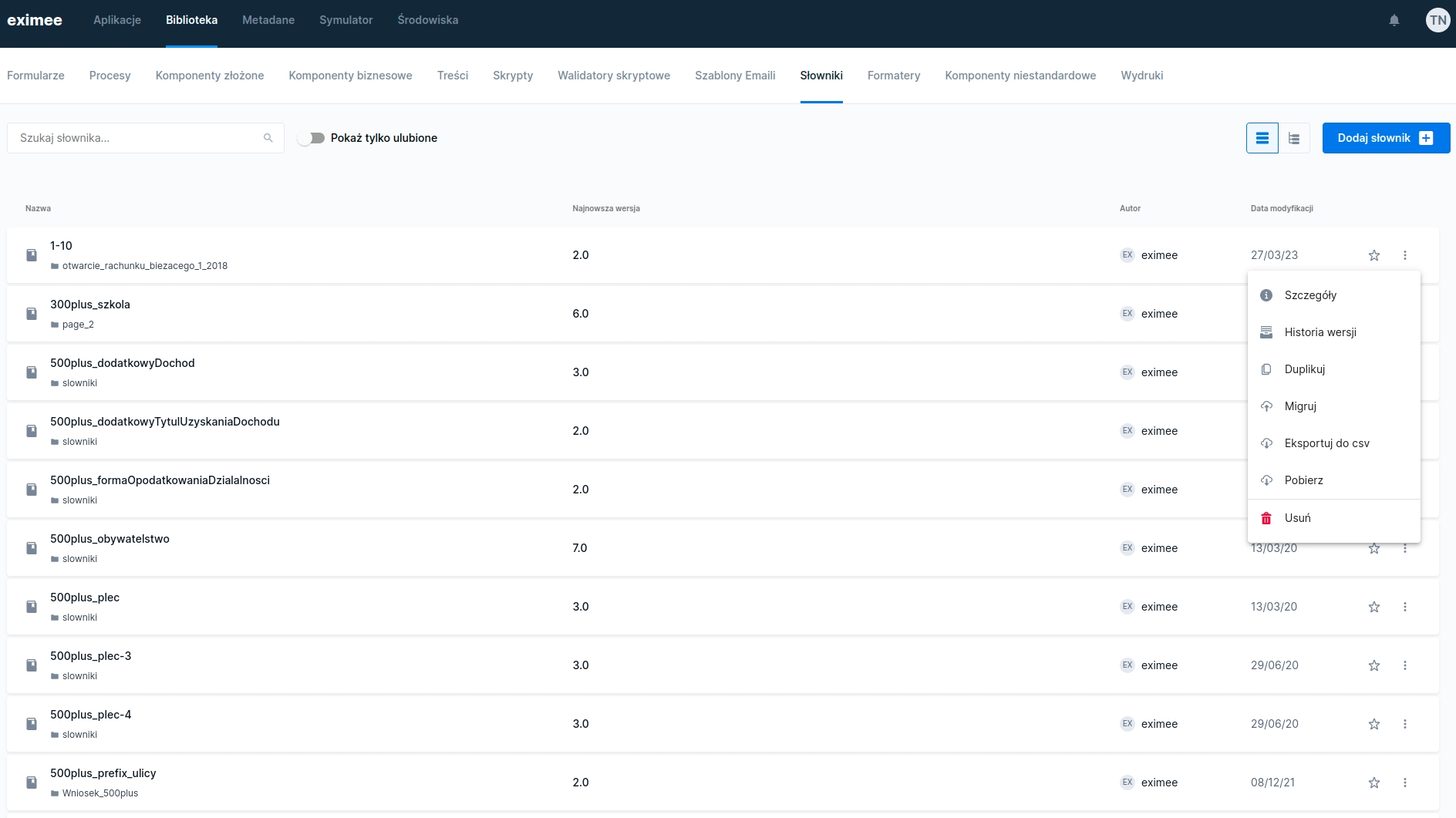
Task: Open three-dot menu for 500plus_prefix_ulicy
Action: tap(1404, 783)
